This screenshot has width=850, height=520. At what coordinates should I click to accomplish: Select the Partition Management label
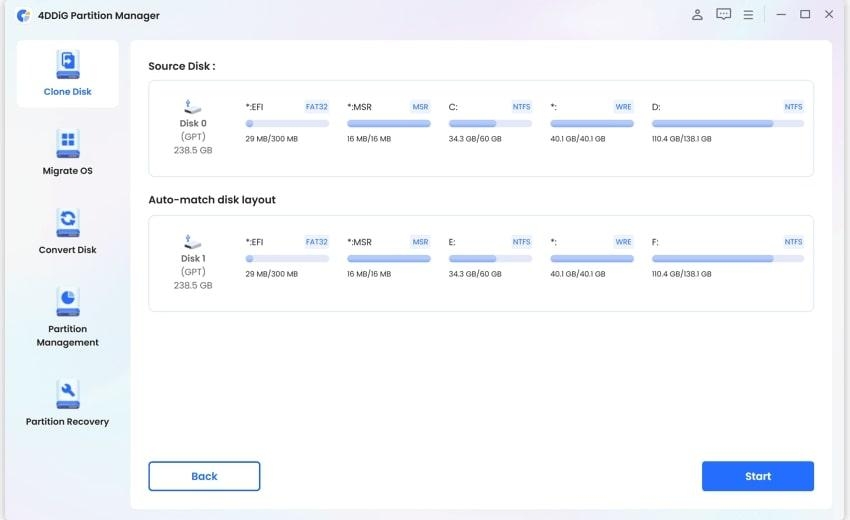68,336
